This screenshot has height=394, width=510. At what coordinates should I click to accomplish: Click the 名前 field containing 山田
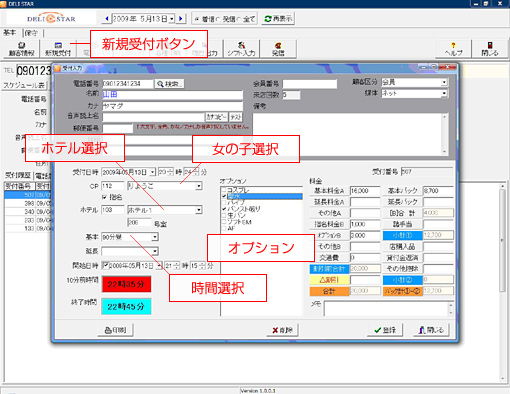pos(172,95)
